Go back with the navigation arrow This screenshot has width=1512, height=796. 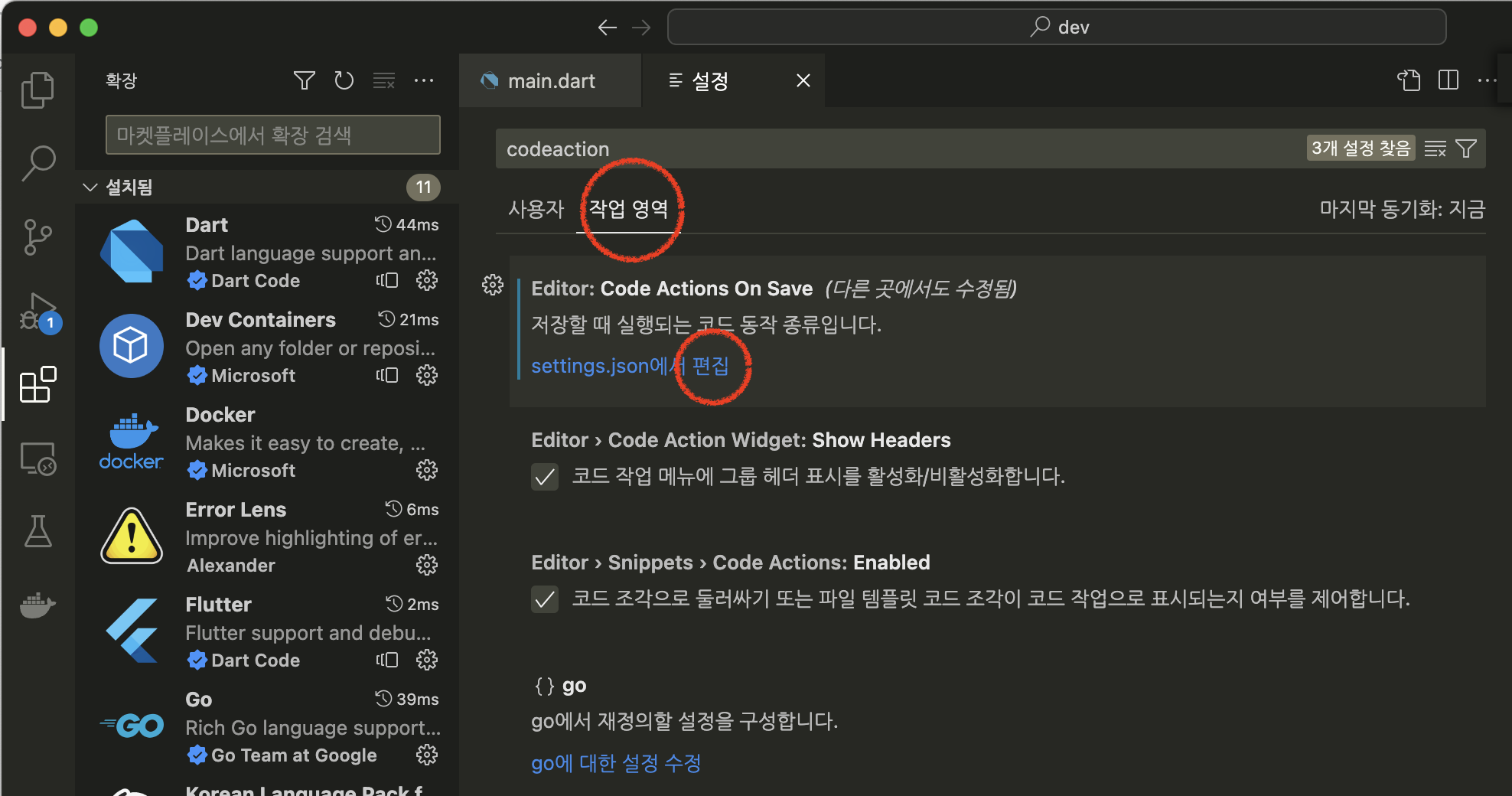click(608, 28)
